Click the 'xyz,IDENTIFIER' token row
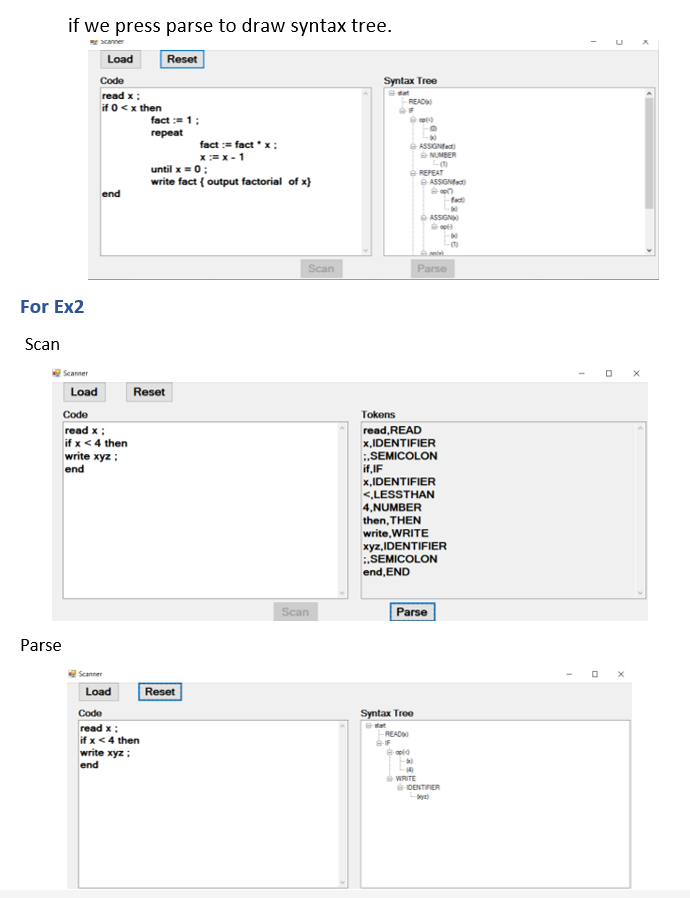Viewport: 690px width, 898px height. (405, 546)
